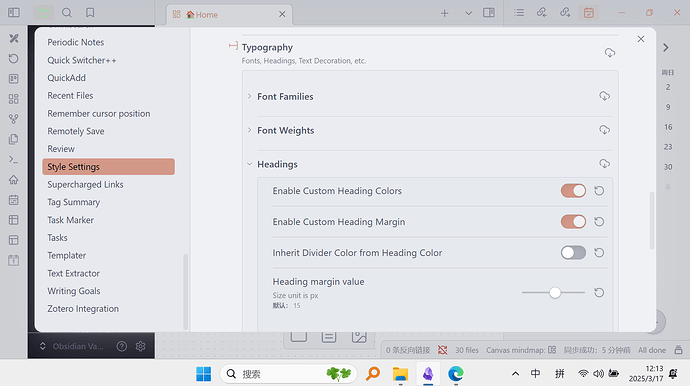Open the home page ribbon icon

(x=14, y=180)
